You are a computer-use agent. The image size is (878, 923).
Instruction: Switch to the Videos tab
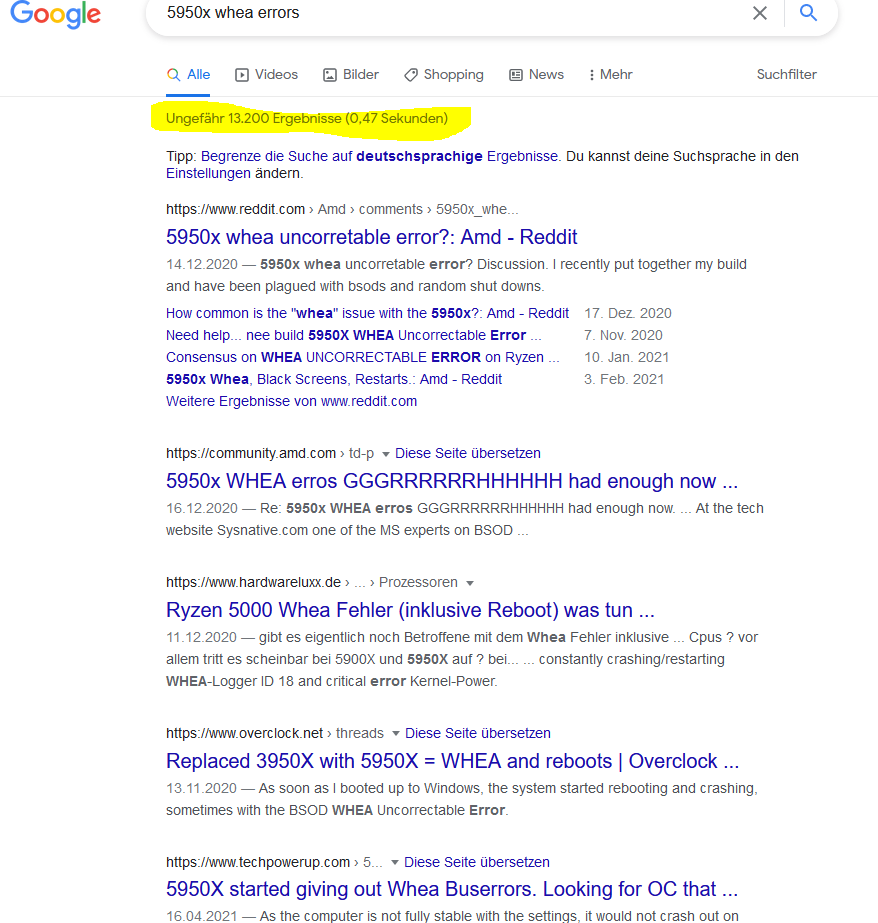click(267, 75)
